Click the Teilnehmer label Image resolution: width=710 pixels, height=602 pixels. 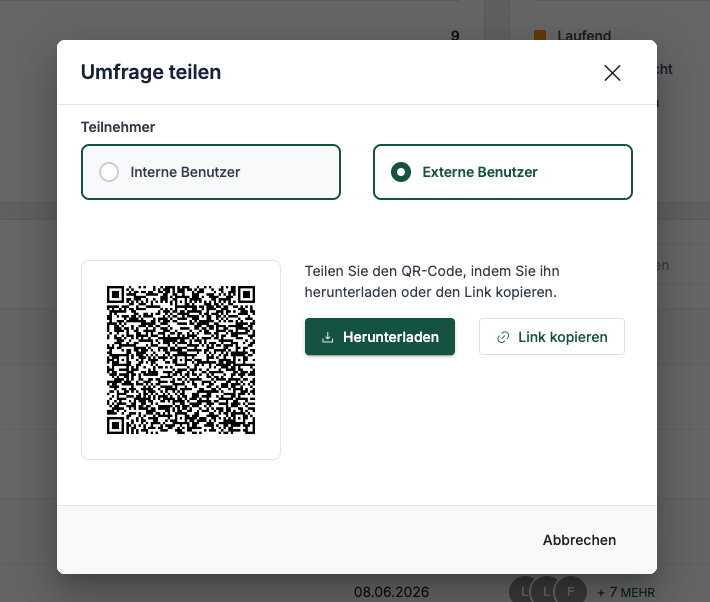point(118,127)
